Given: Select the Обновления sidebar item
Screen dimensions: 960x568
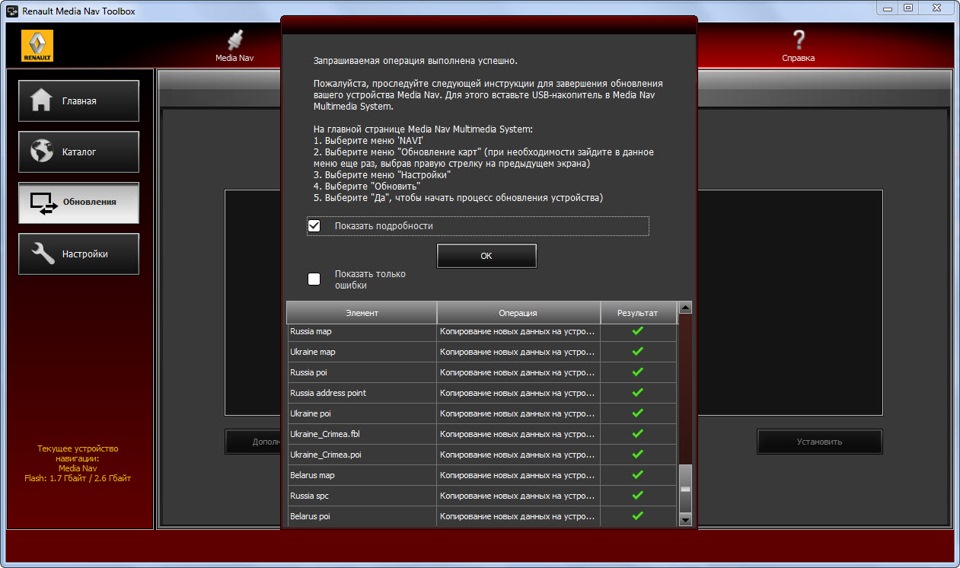Looking at the screenshot, I should coord(78,203).
